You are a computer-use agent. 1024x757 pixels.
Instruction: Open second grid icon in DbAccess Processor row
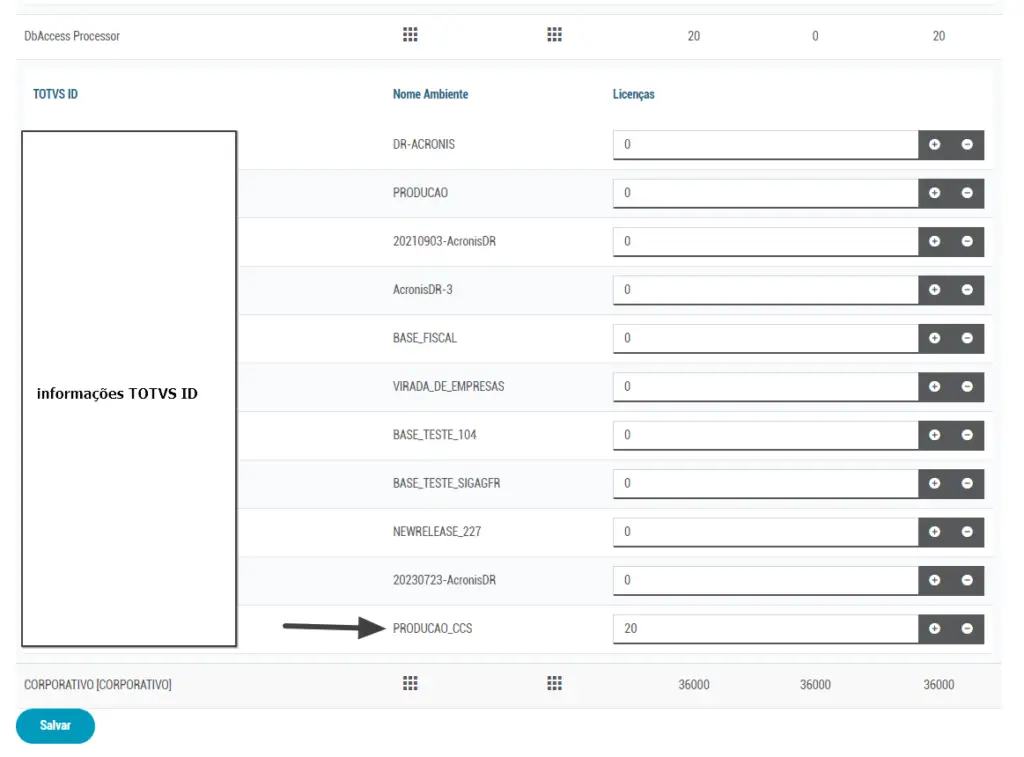click(x=554, y=35)
